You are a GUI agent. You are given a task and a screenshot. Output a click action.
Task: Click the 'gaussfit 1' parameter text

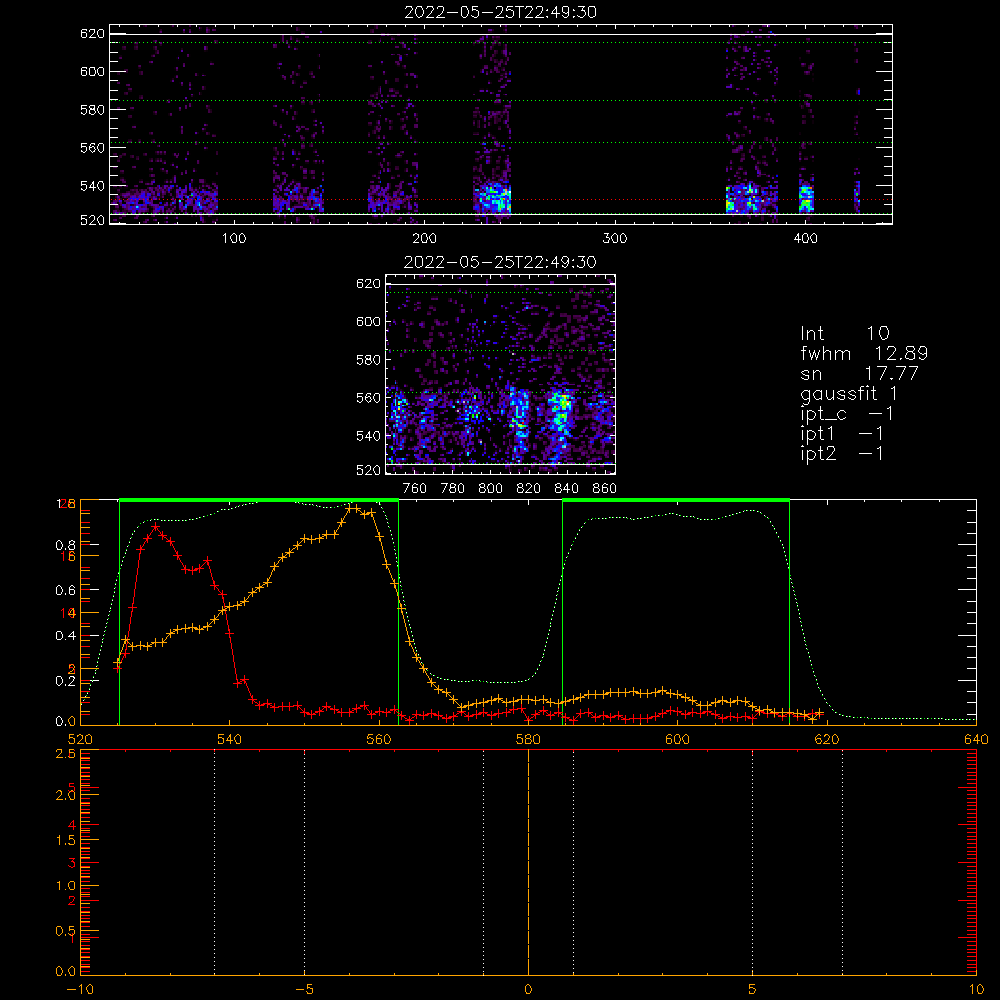click(x=849, y=394)
